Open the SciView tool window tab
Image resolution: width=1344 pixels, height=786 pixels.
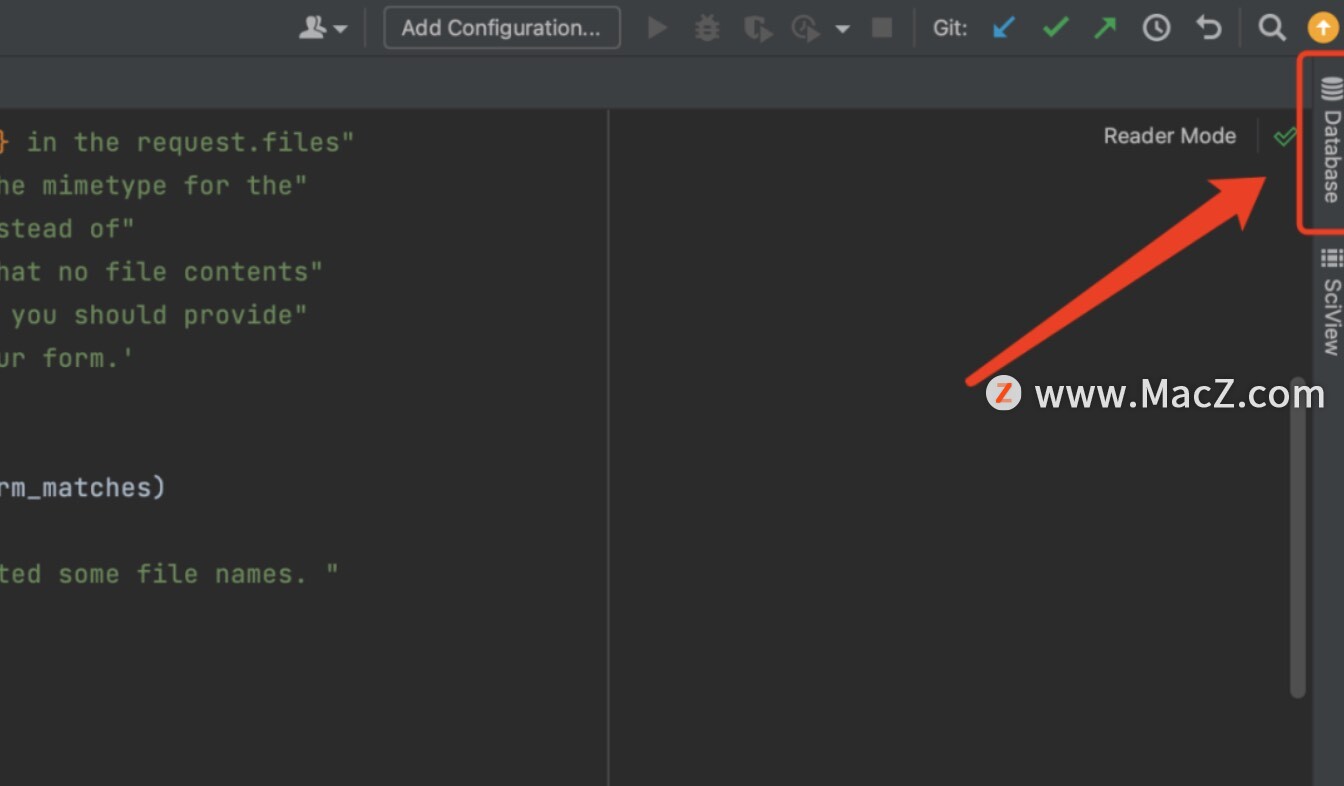click(x=1330, y=301)
